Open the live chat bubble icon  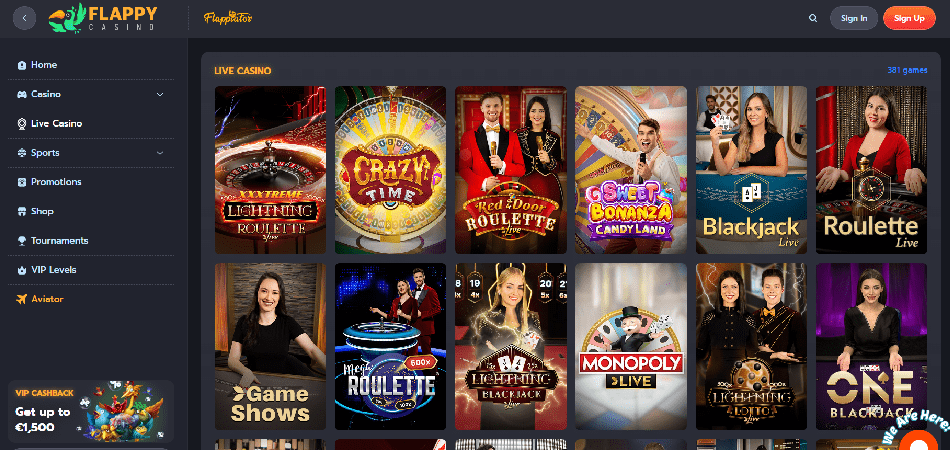coord(920,441)
